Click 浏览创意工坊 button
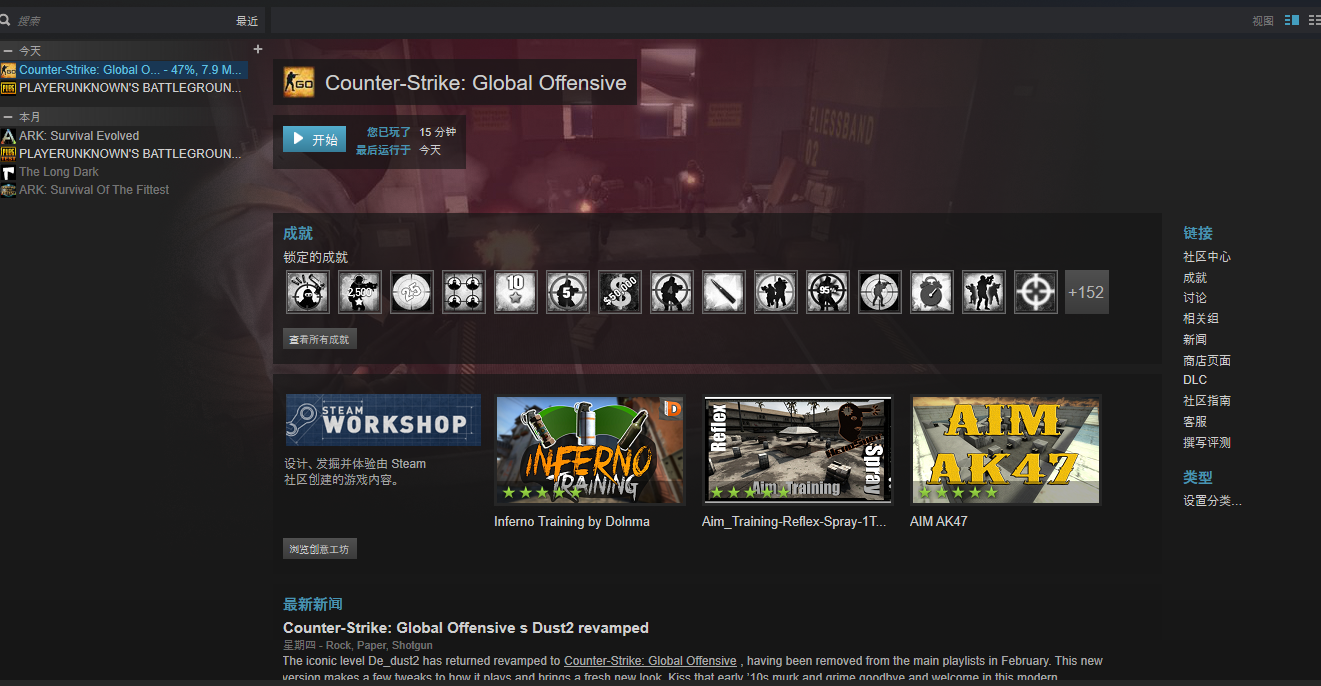 [320, 549]
